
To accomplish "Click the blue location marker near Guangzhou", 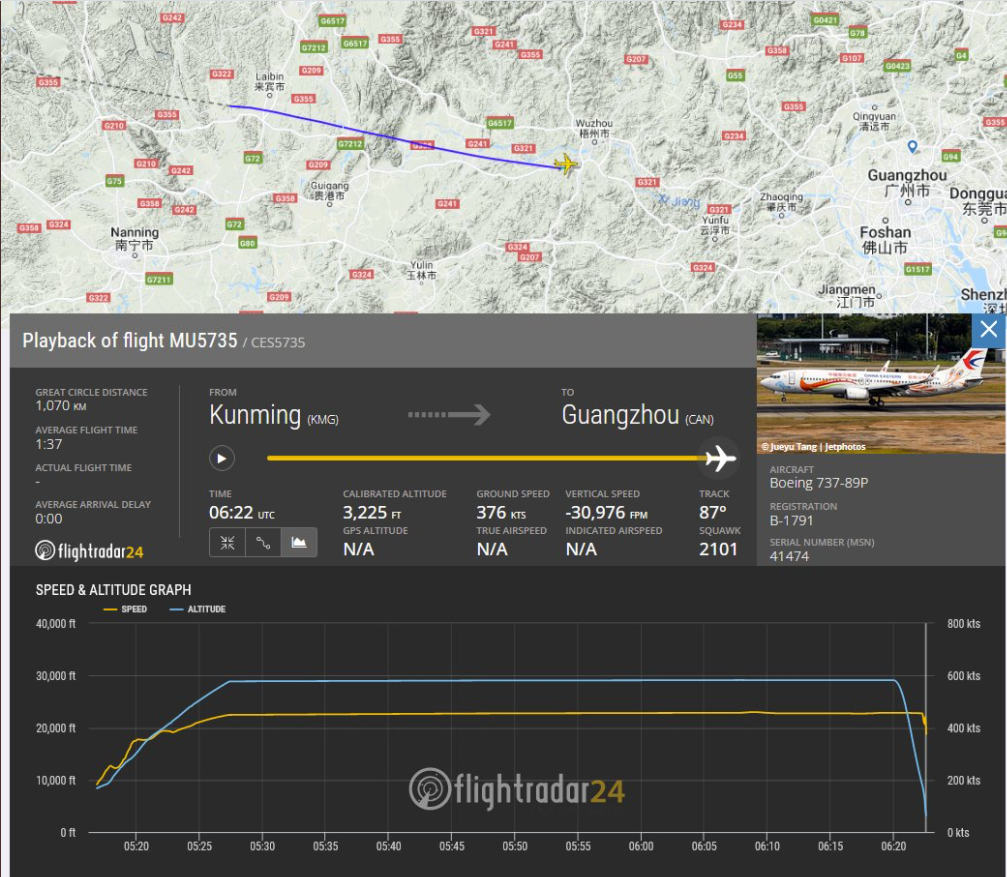I will [x=913, y=147].
